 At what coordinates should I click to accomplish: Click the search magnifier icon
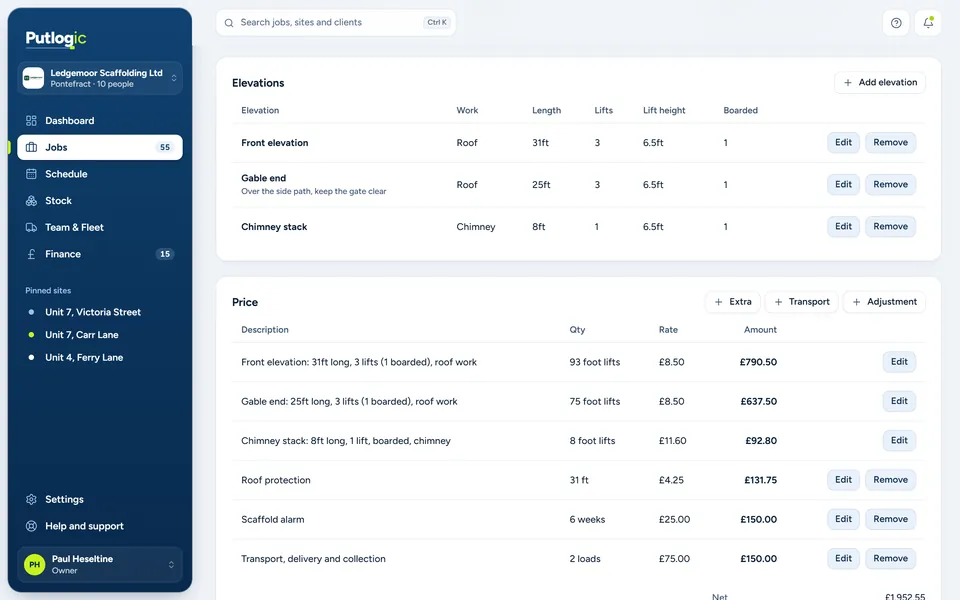pos(229,23)
